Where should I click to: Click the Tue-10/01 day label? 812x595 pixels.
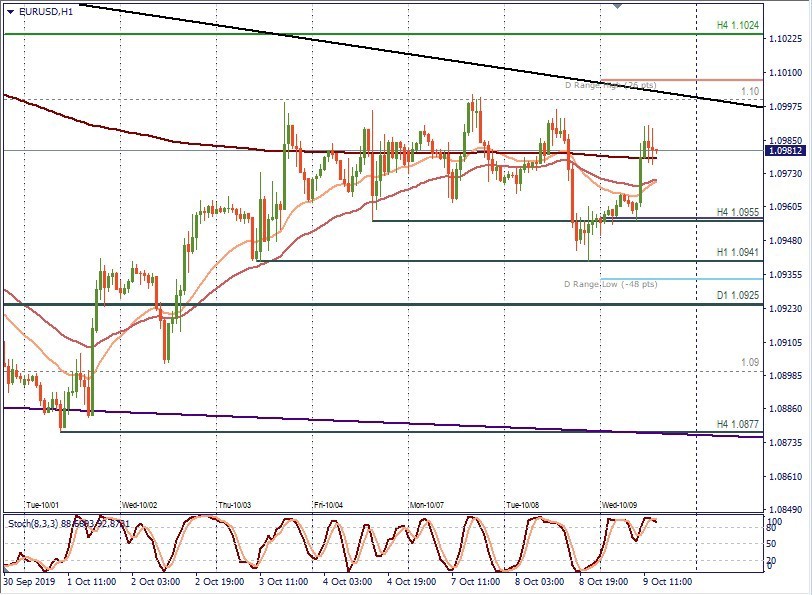click(42, 504)
